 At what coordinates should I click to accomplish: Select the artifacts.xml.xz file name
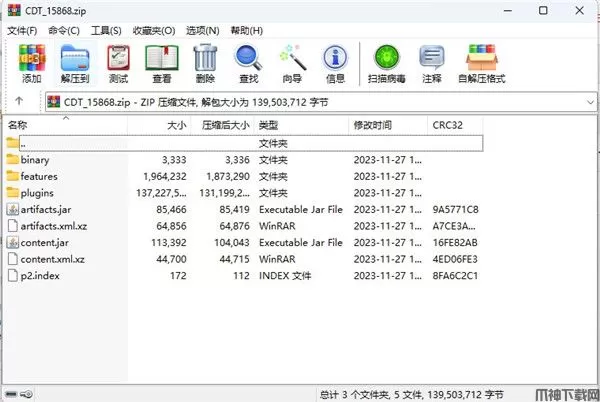54,226
